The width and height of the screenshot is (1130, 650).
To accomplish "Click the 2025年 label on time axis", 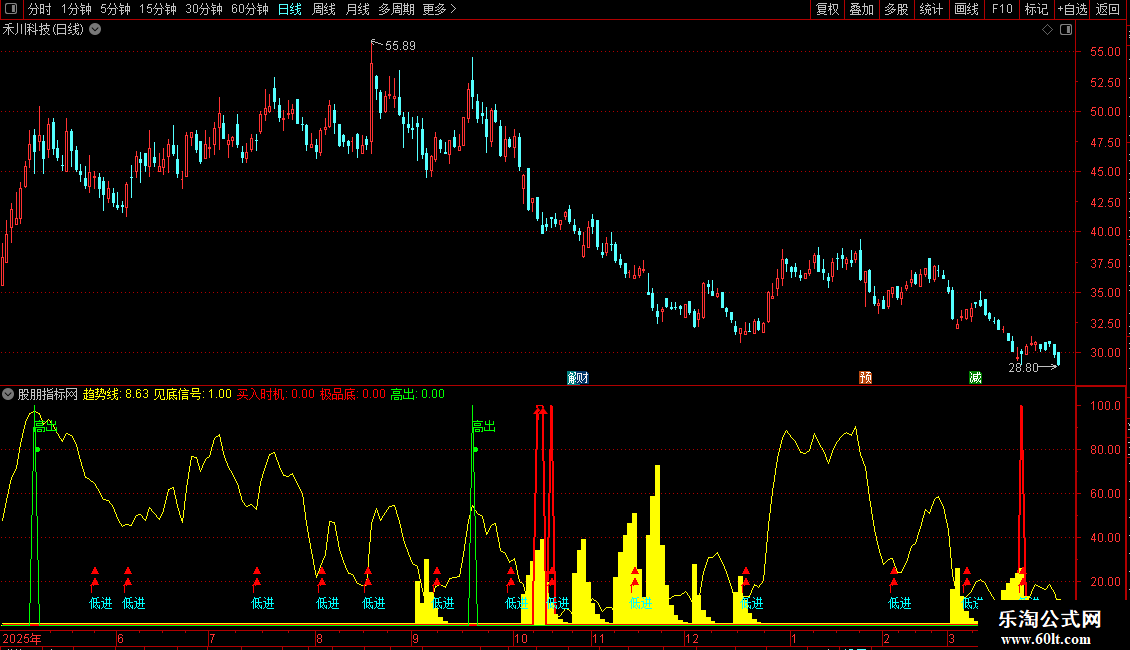I will tap(22, 638).
